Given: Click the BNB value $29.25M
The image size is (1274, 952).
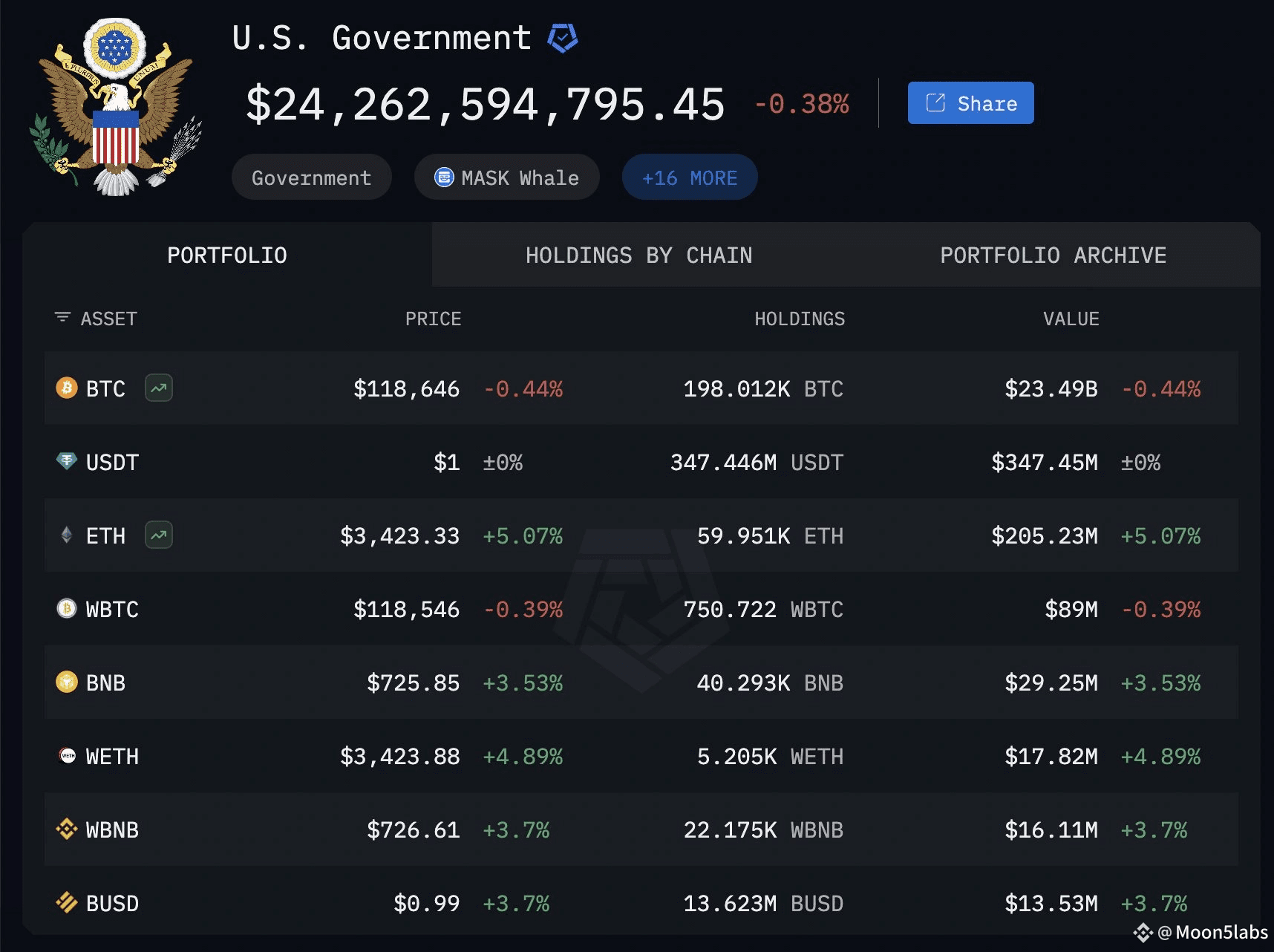Looking at the screenshot, I should tap(1051, 682).
